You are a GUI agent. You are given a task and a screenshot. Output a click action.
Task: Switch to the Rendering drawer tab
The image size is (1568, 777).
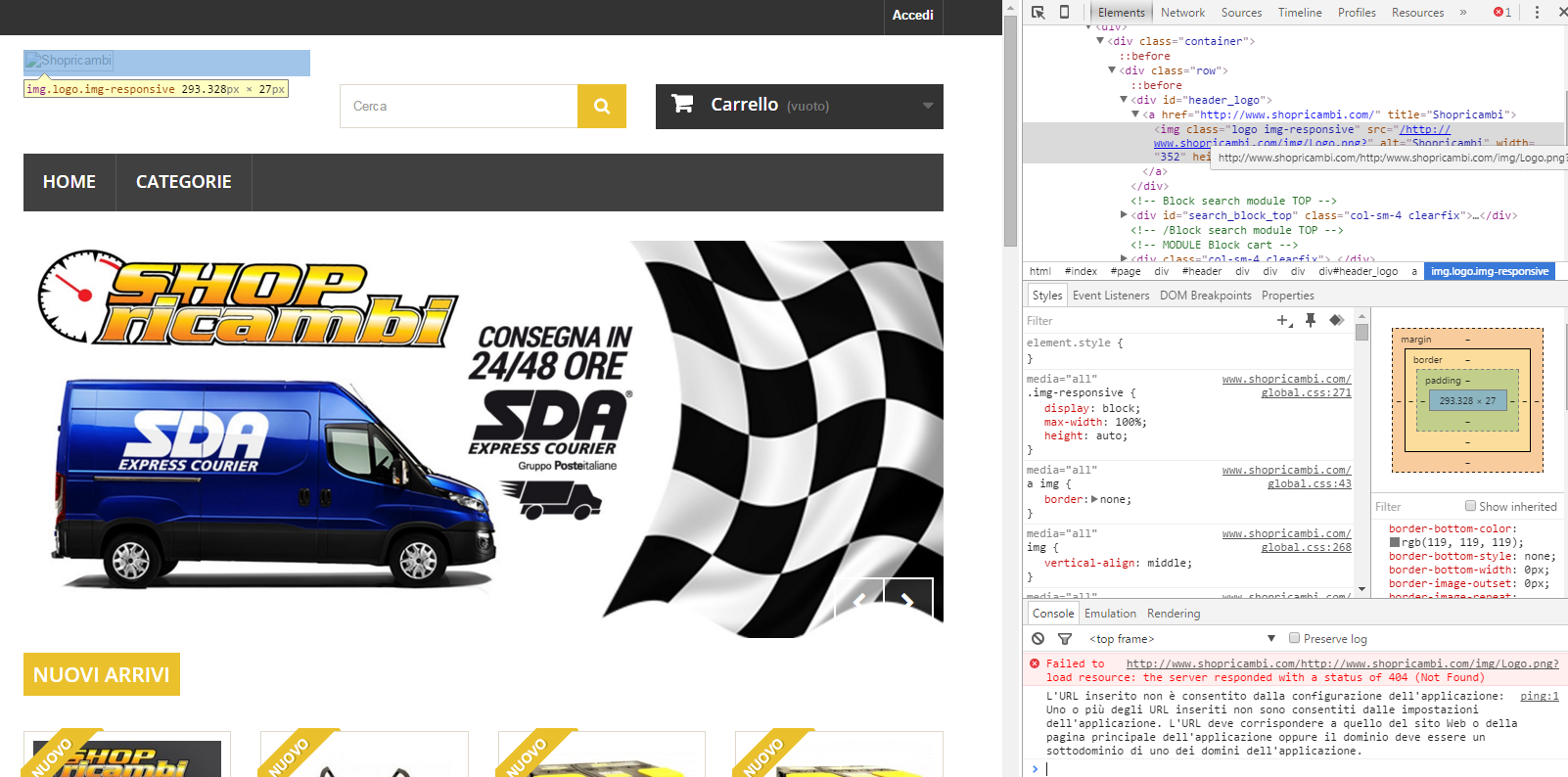pos(1174,614)
